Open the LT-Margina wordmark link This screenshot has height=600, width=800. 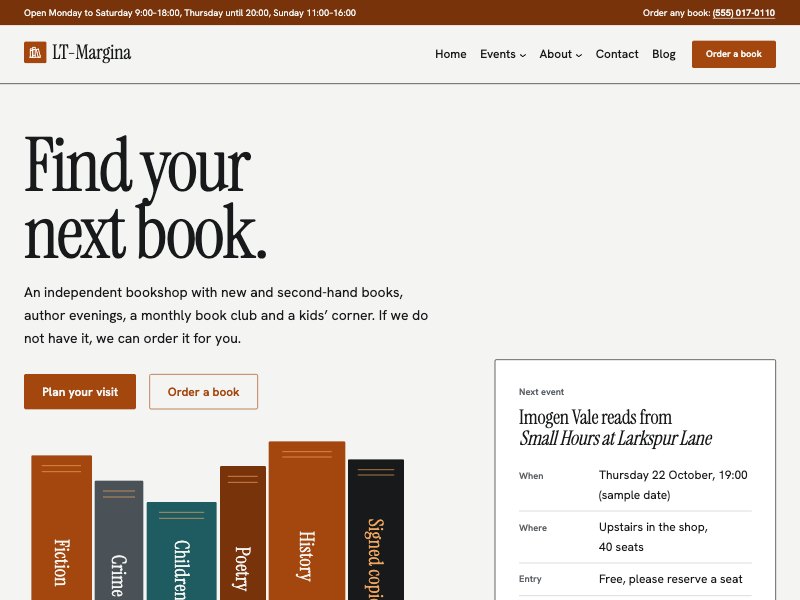tap(92, 53)
